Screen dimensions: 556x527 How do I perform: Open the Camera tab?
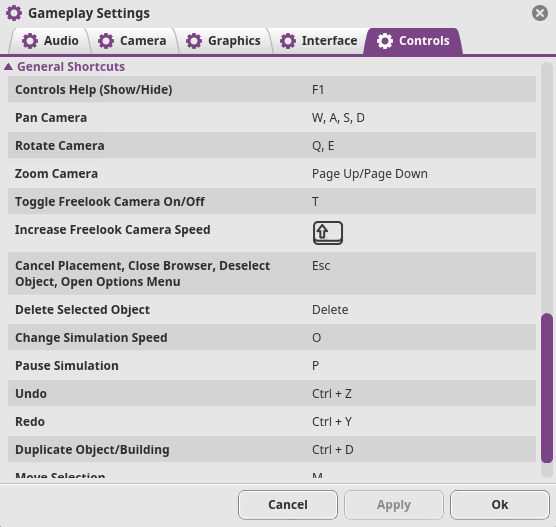pyautogui.click(x=132, y=41)
